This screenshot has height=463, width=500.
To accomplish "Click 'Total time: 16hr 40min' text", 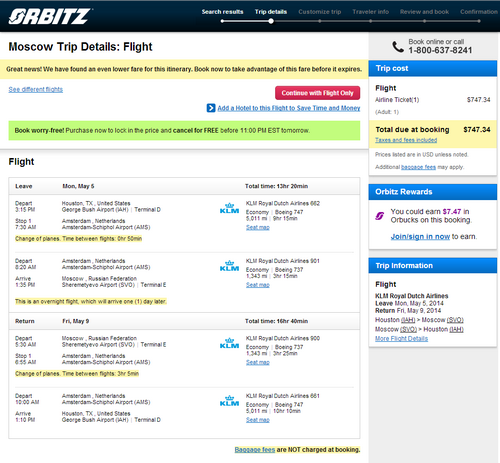I will pyautogui.click(x=276, y=321).
